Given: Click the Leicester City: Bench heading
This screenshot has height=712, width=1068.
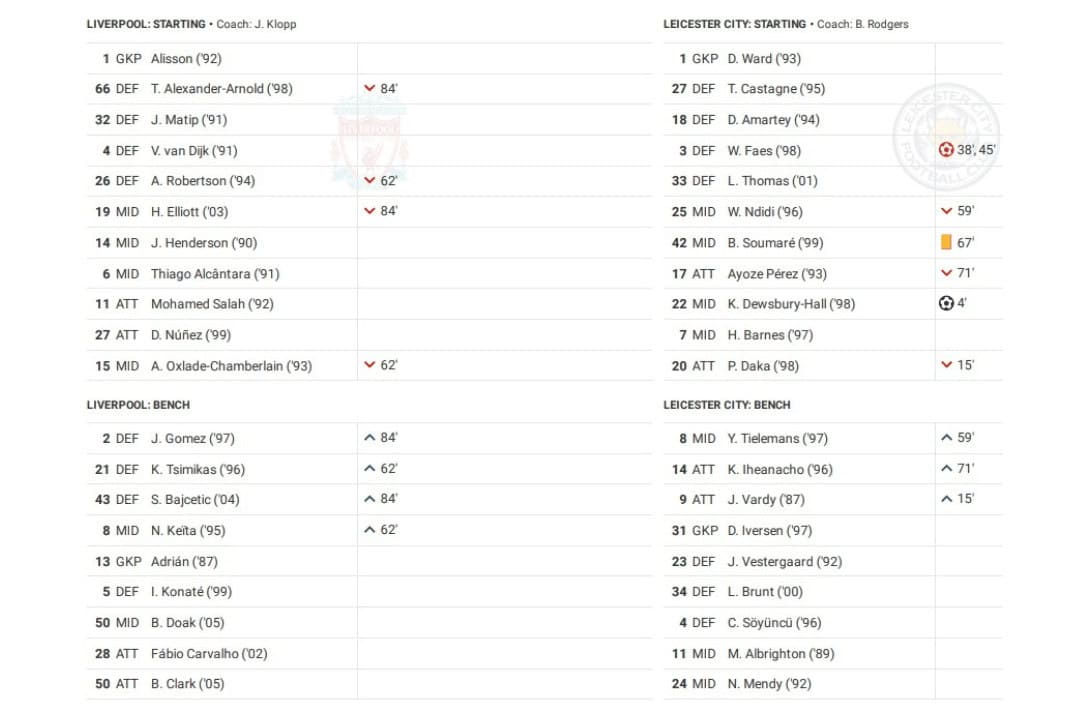Looking at the screenshot, I should pyautogui.click(x=727, y=405).
